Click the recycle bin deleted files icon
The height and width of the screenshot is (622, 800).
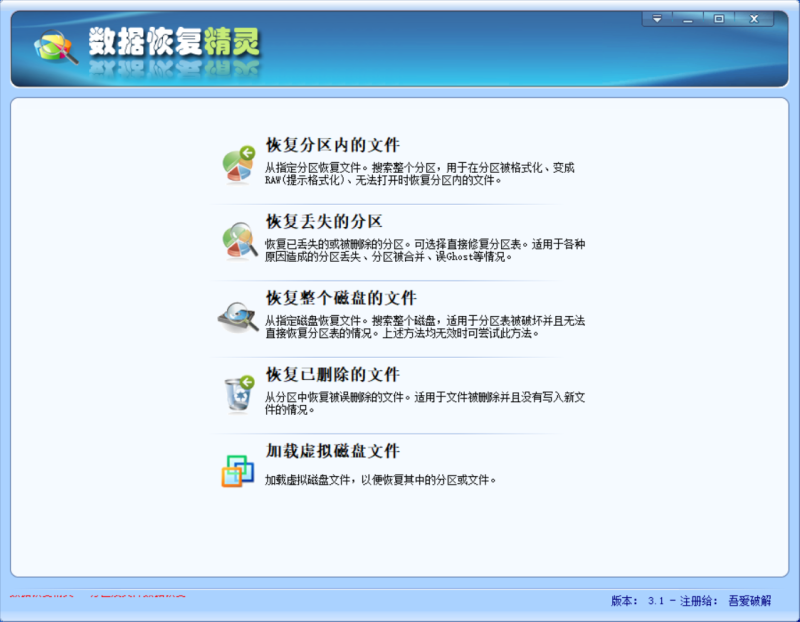(x=239, y=393)
